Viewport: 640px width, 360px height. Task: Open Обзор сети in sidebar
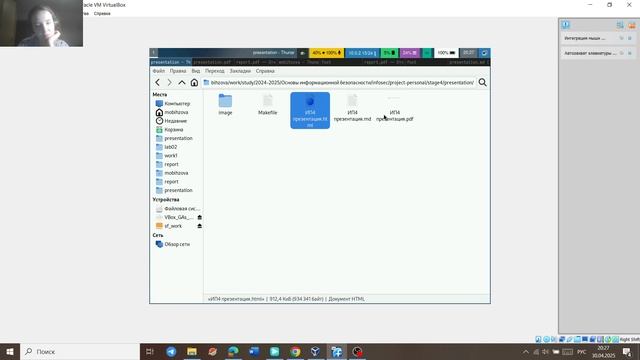[x=173, y=244]
